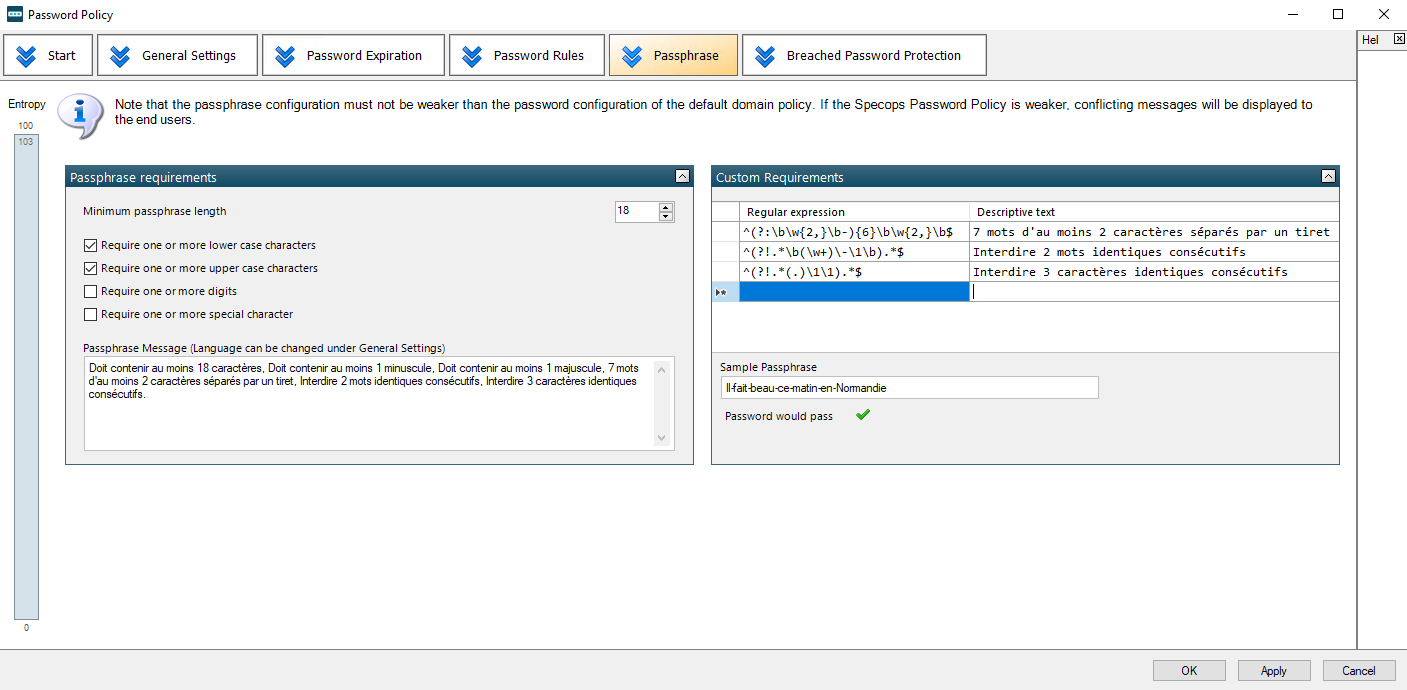This screenshot has height=690, width=1407.
Task: Enable require one or more special character
Action: coord(91,314)
